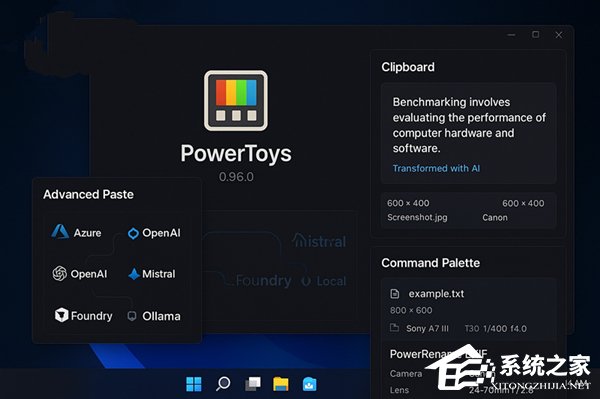This screenshot has width=600, height=399.
Task: Launch File Explorer from taskbar
Action: [280, 384]
